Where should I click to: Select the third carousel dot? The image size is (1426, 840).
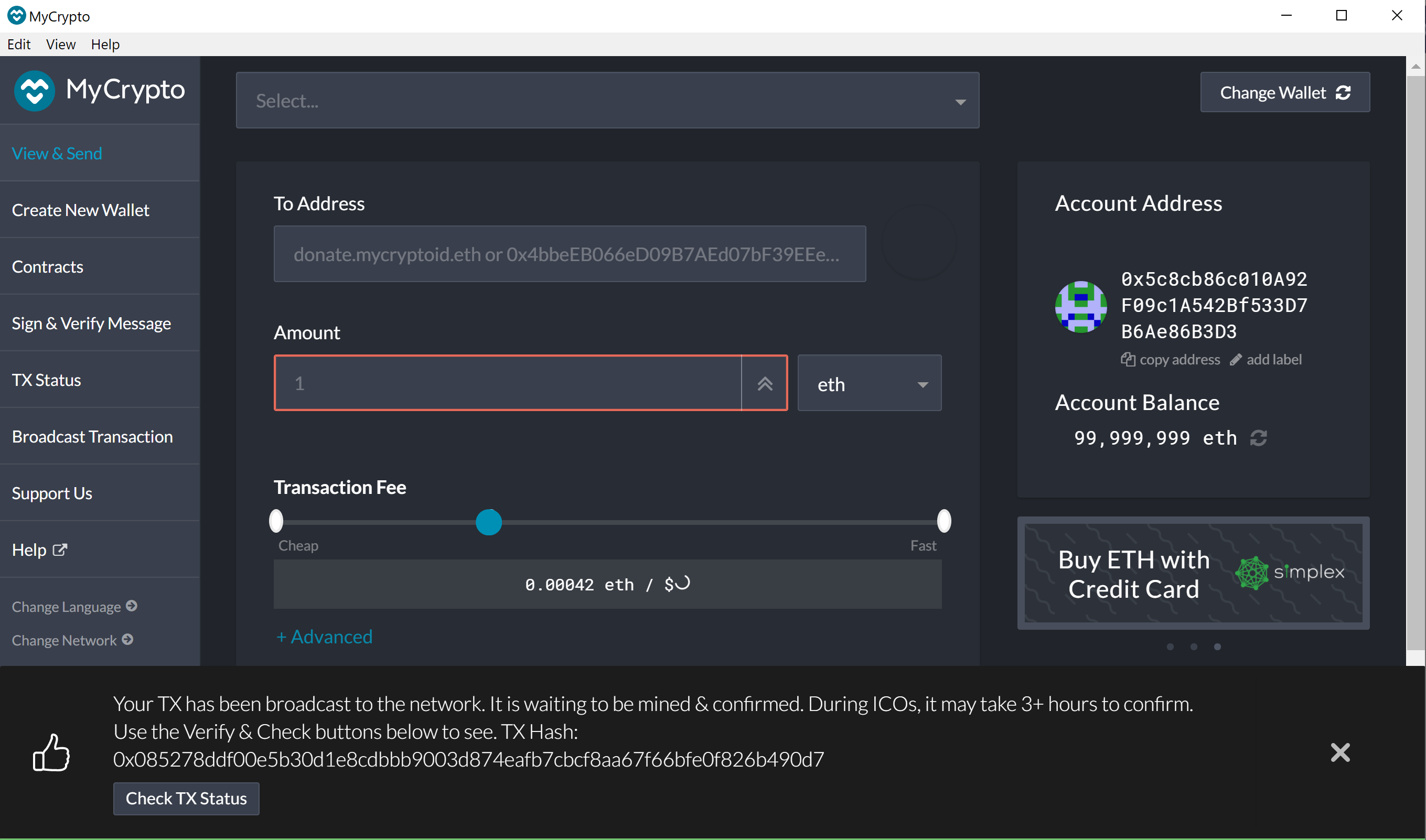tap(1217, 647)
